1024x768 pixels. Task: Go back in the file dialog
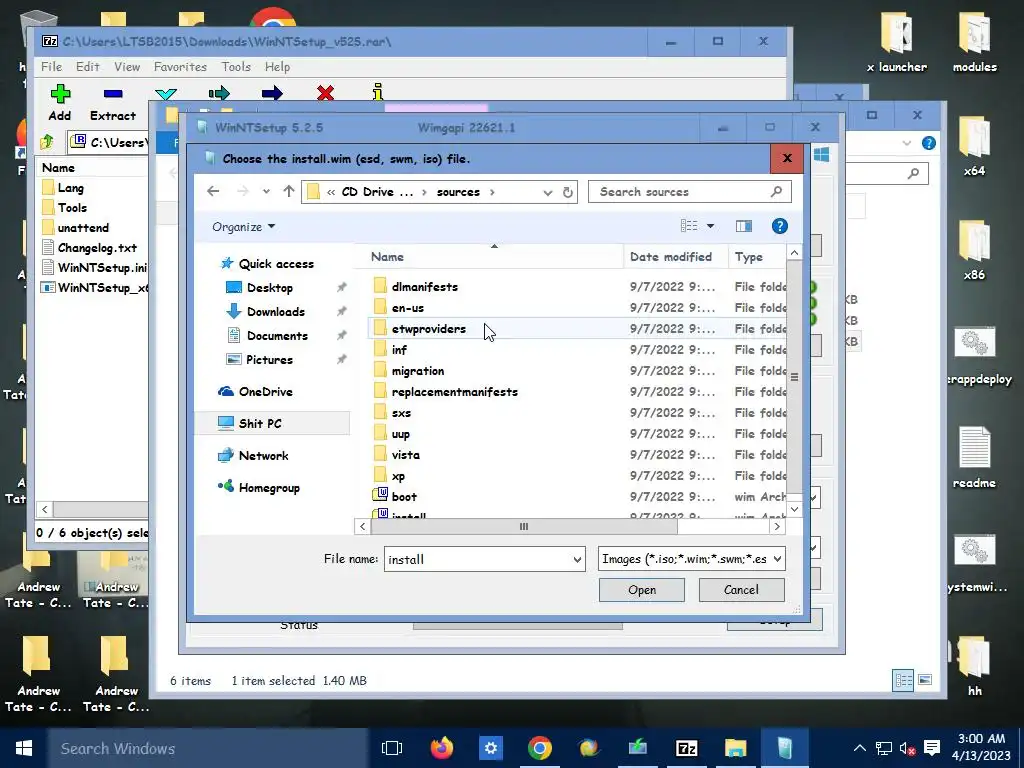click(x=213, y=191)
